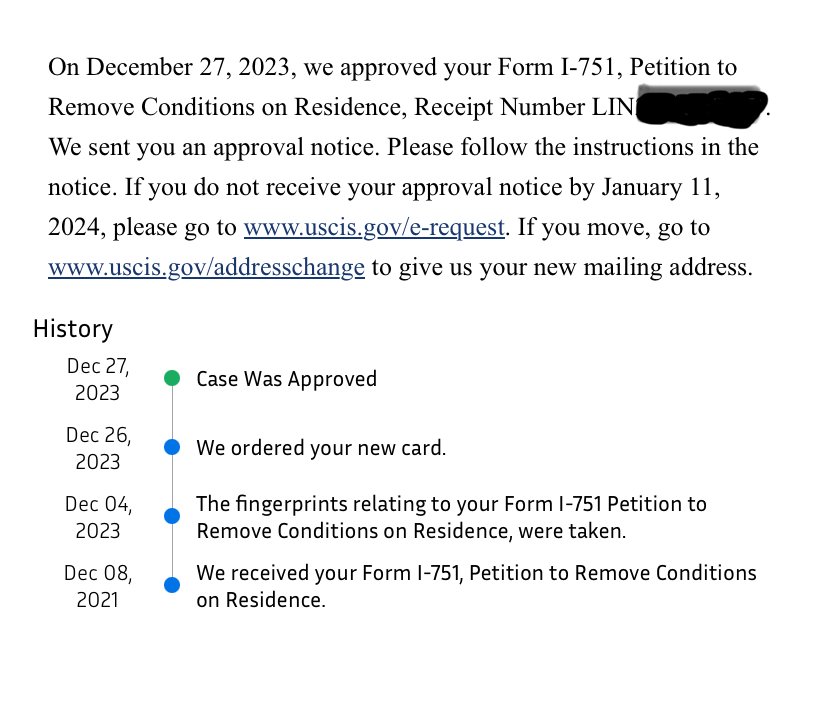Click the blue dot beside fingerprints entry
Screen dimensions: 827x724
pyautogui.click(x=172, y=516)
